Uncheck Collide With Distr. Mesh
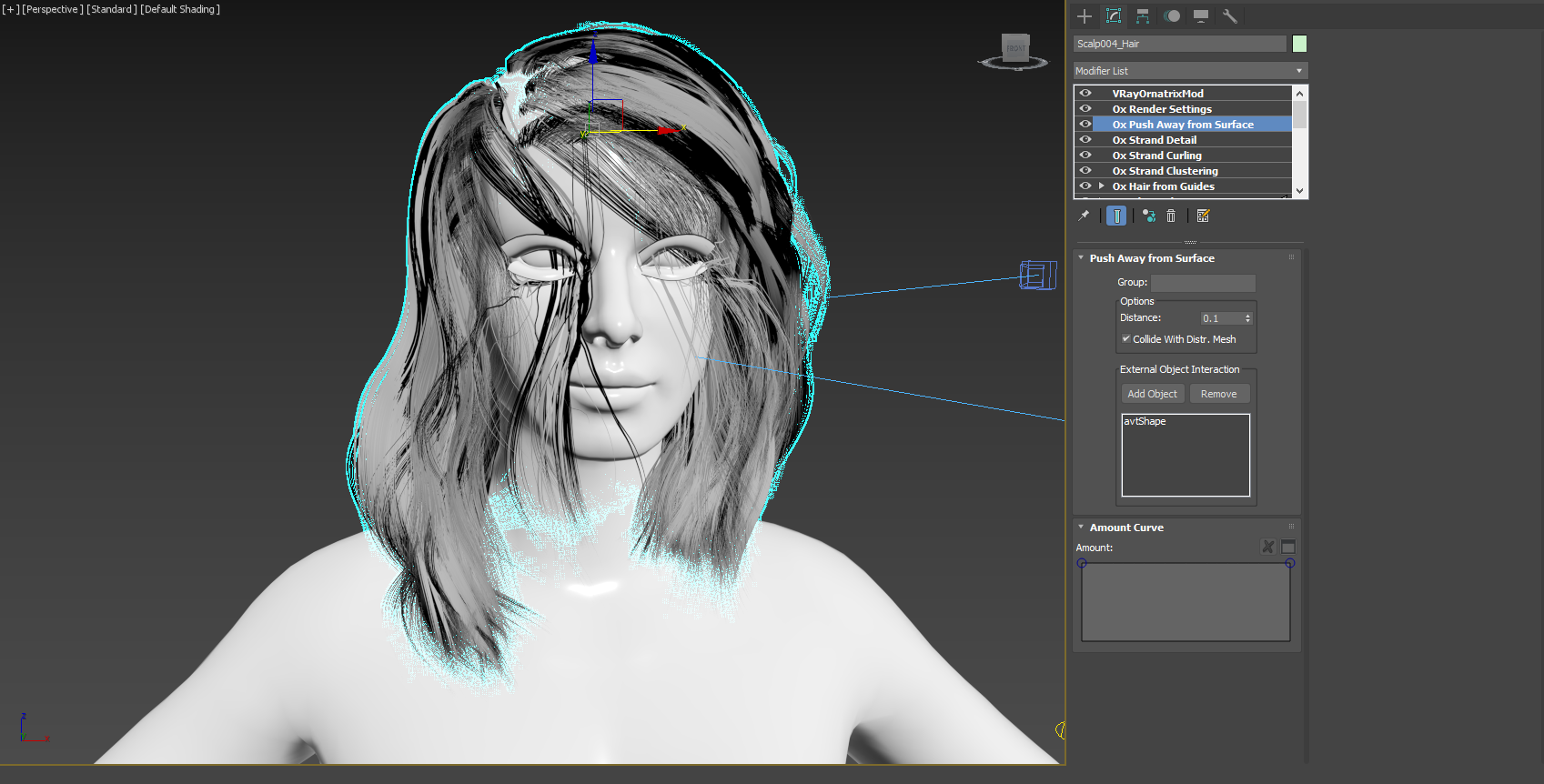1544x784 pixels. pyautogui.click(x=1126, y=339)
